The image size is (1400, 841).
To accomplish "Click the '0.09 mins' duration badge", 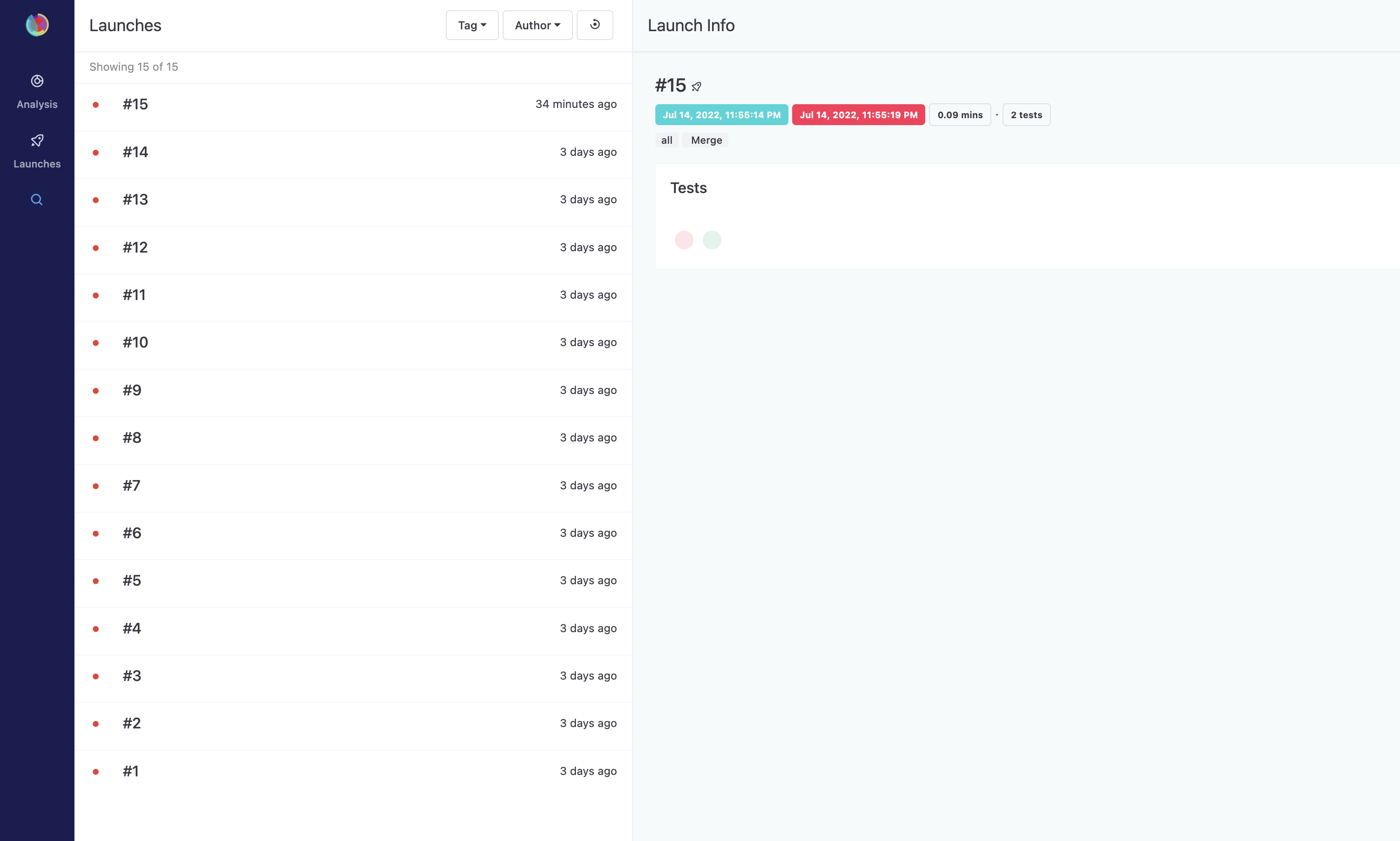I will click(x=960, y=114).
